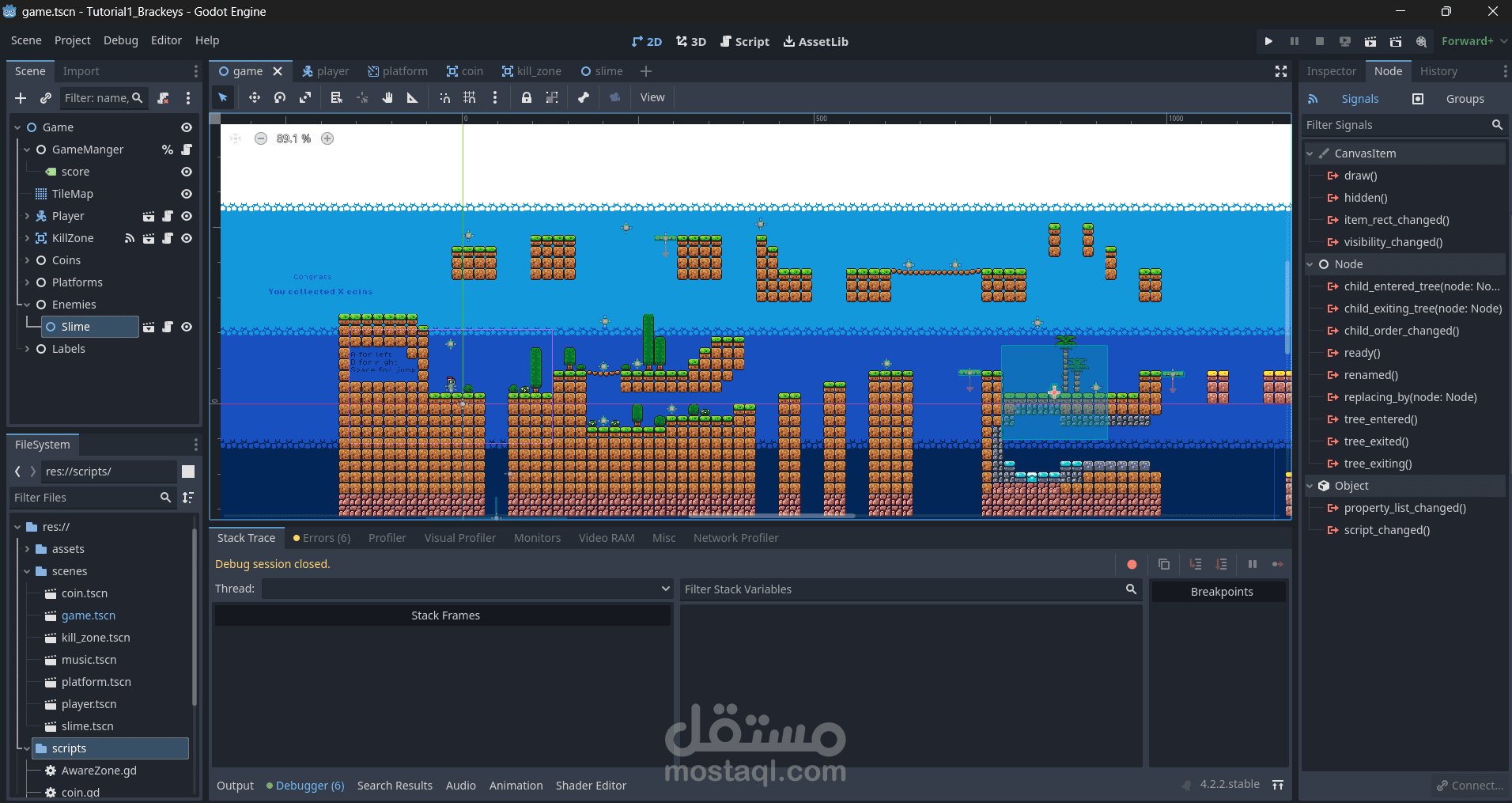The width and height of the screenshot is (1512, 803).
Task: Switch to the player scene tab
Action: 325,71
